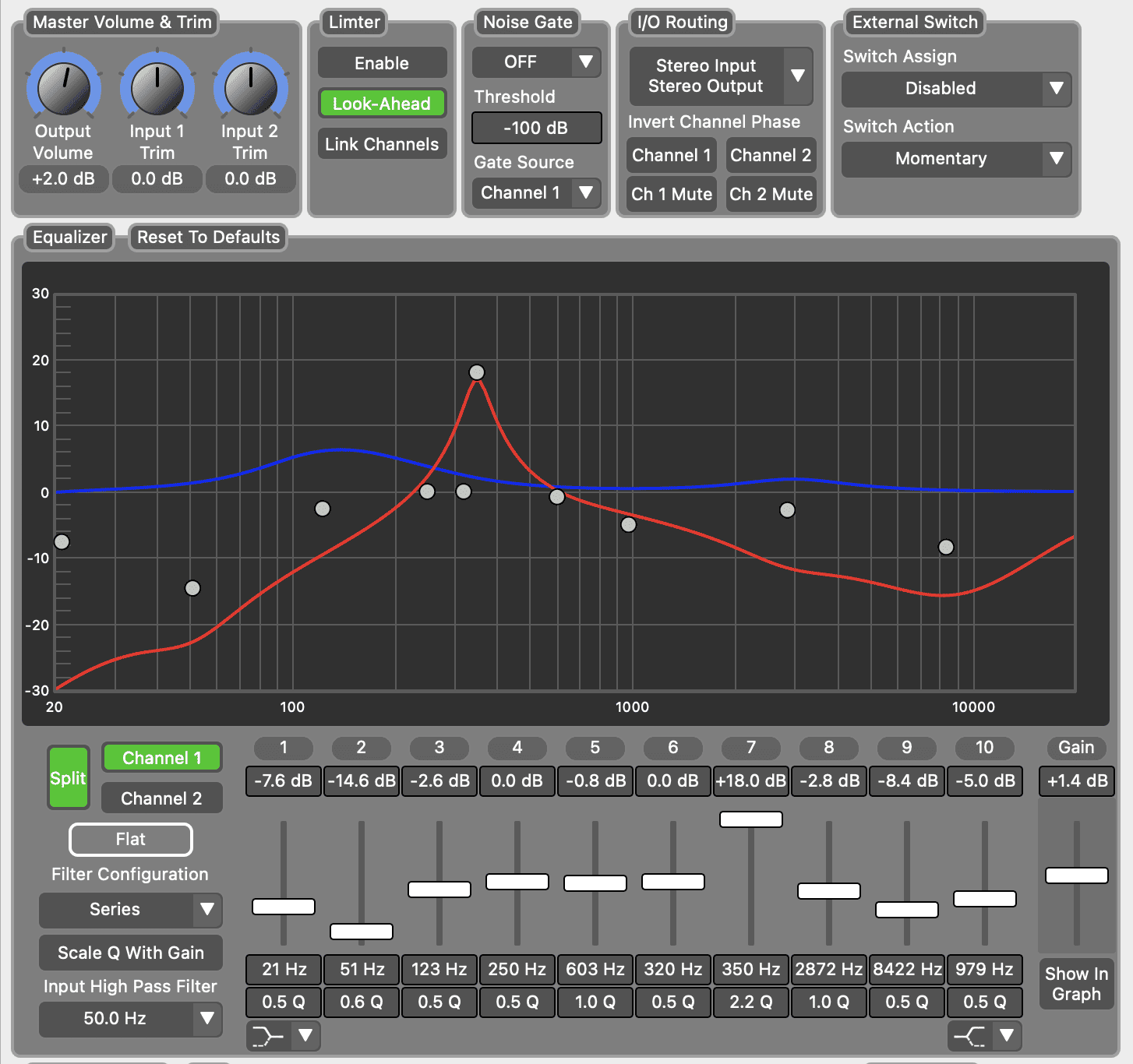The height and width of the screenshot is (1064, 1133).
Task: Select the Channel 1 EQ tab
Action: (162, 758)
